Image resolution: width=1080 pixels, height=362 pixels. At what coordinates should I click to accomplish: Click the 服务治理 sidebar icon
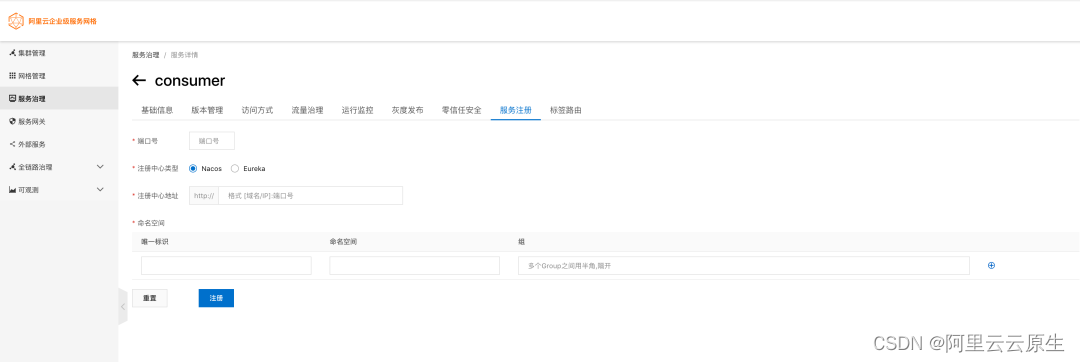click(12, 98)
